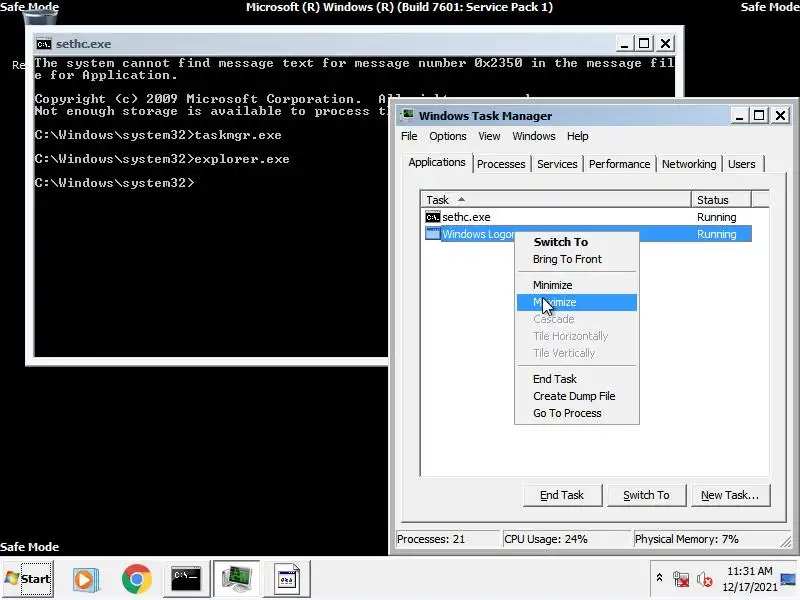The width and height of the screenshot is (800, 600).
Task: Select sethc.exe task row
Action: [588, 217]
